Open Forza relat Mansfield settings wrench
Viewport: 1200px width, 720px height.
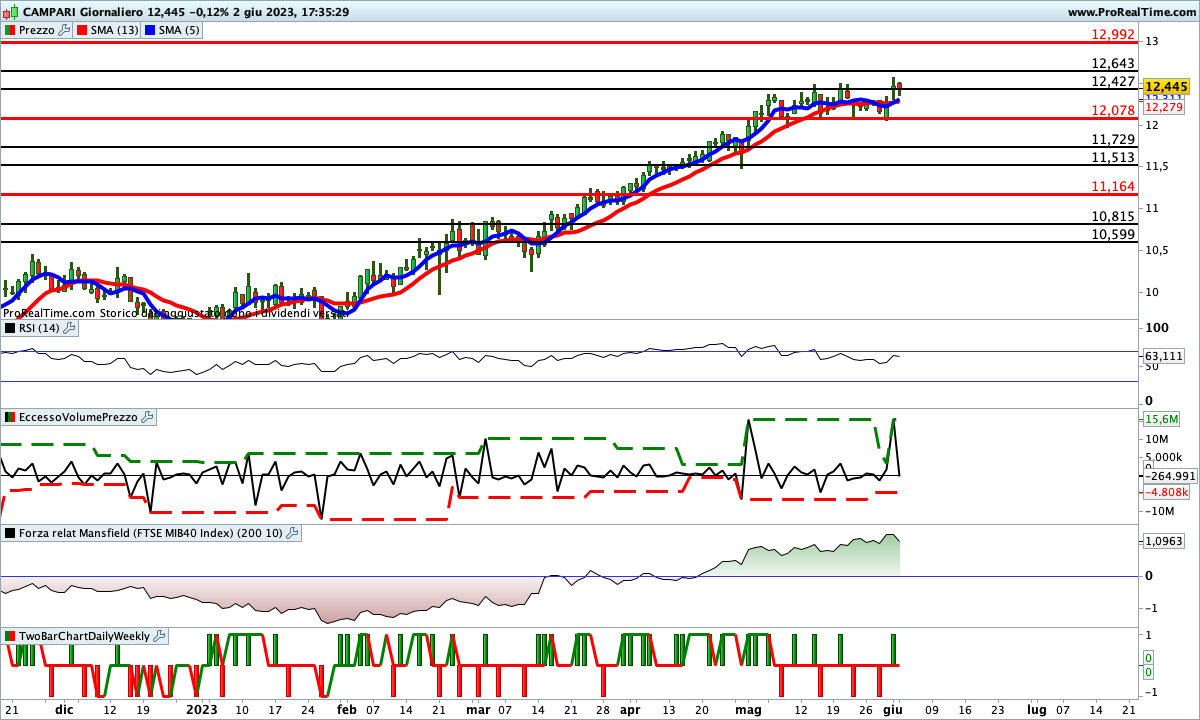tap(292, 534)
